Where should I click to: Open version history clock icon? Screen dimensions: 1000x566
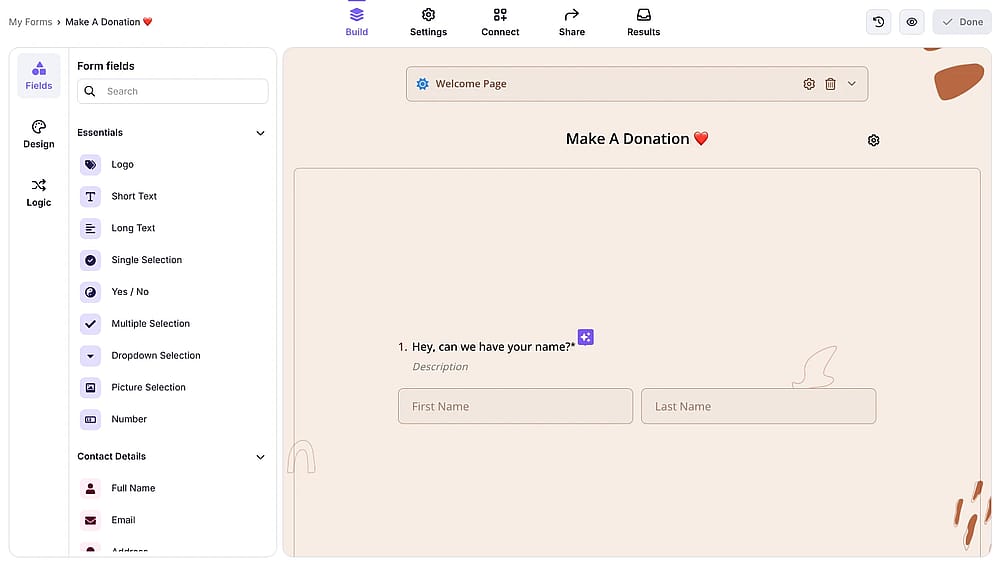coord(878,22)
